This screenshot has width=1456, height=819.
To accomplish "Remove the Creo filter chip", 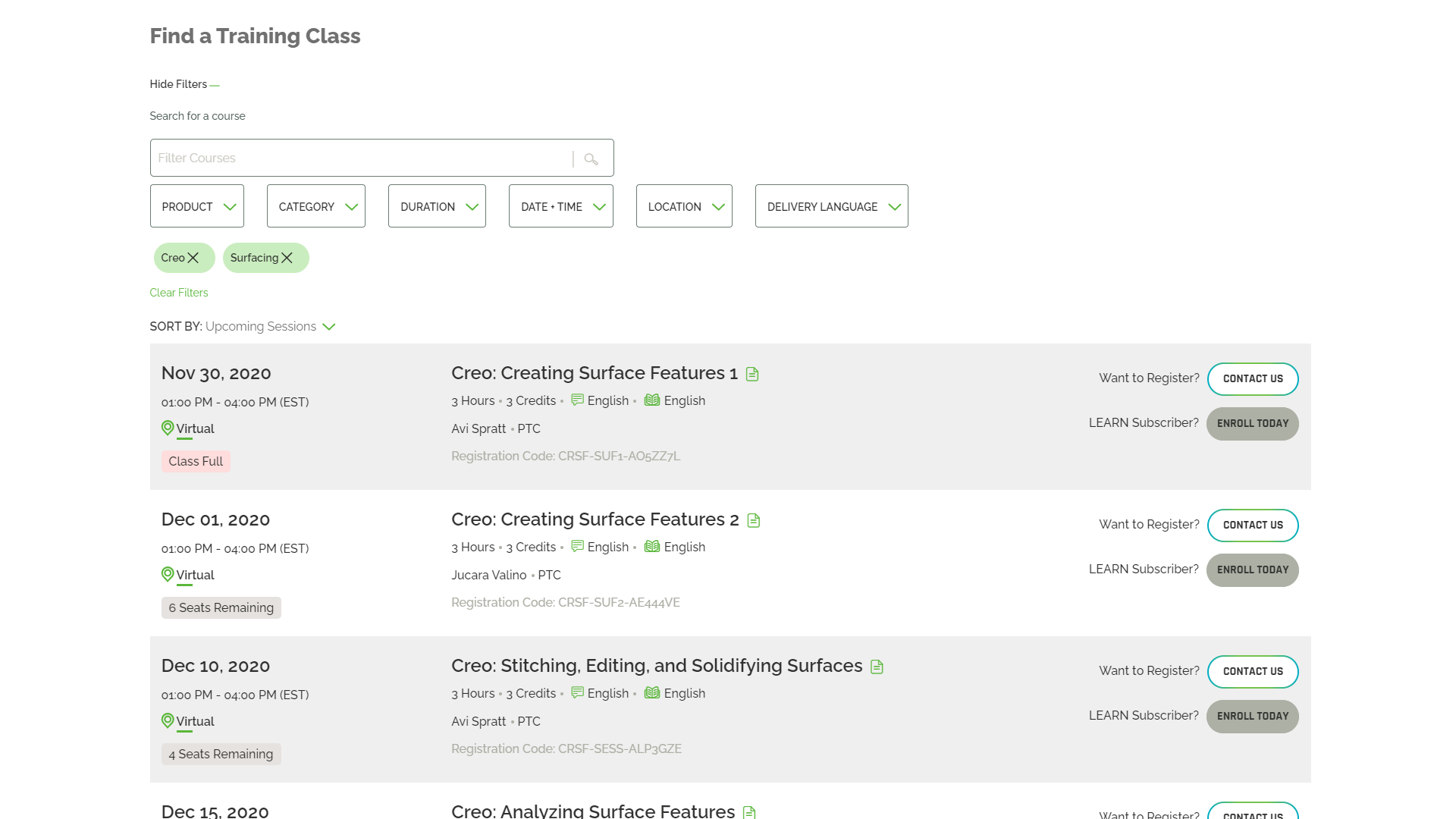I will 193,258.
